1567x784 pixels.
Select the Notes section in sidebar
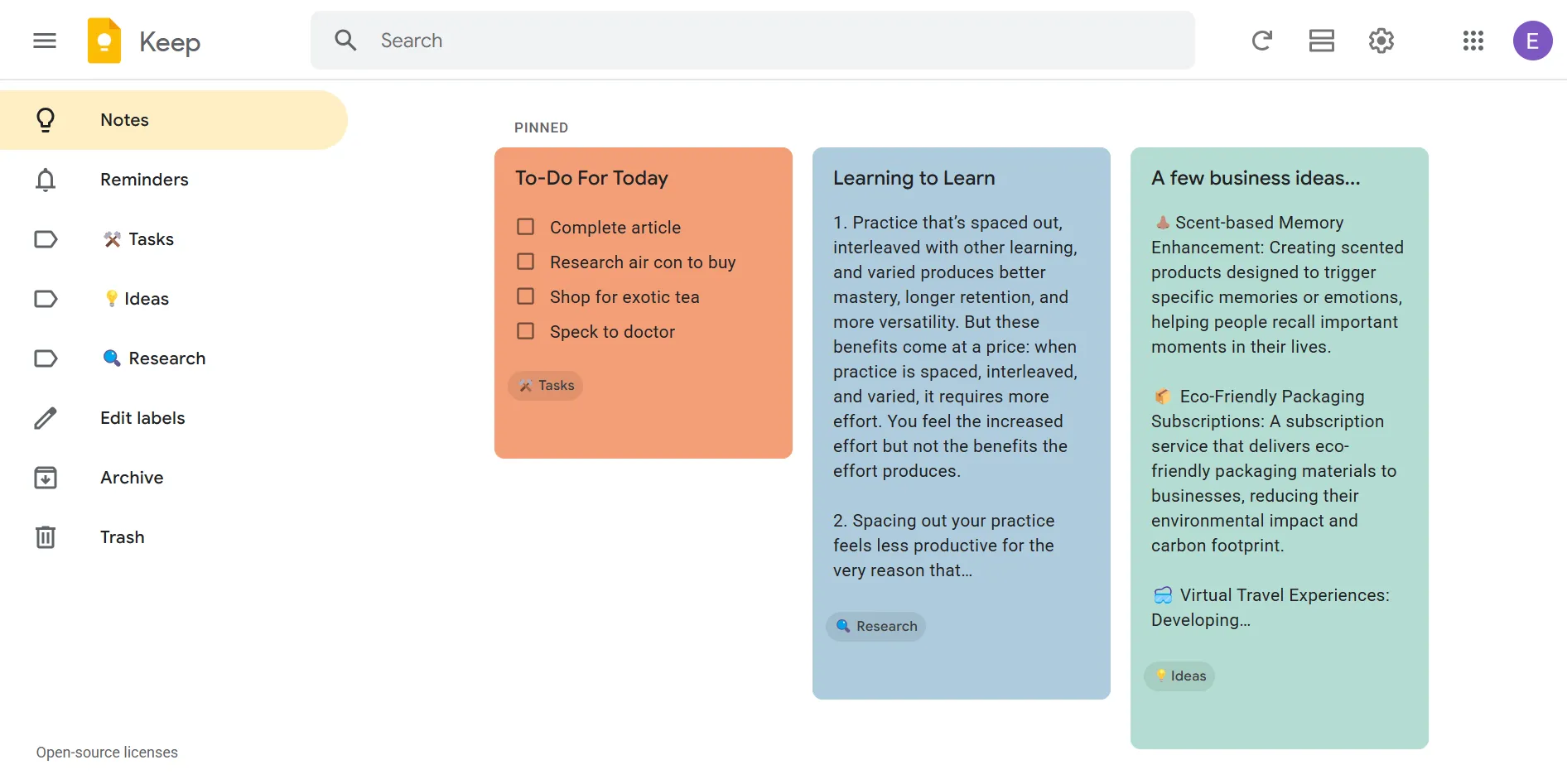point(123,119)
